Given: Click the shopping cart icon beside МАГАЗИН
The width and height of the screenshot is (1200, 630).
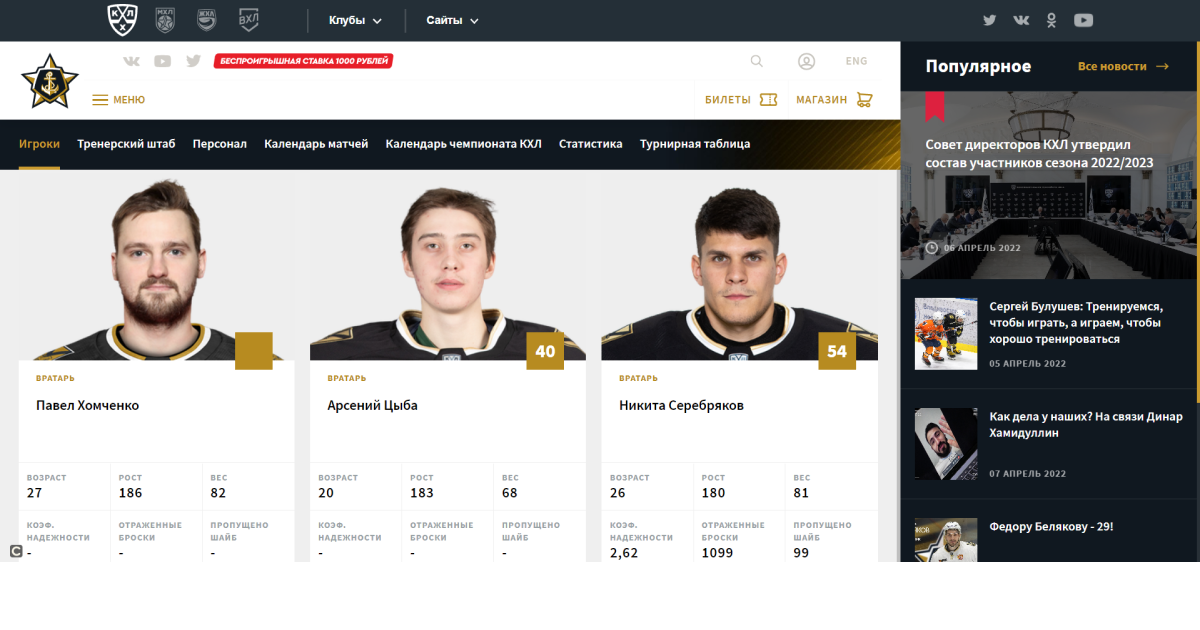Looking at the screenshot, I should [865, 100].
